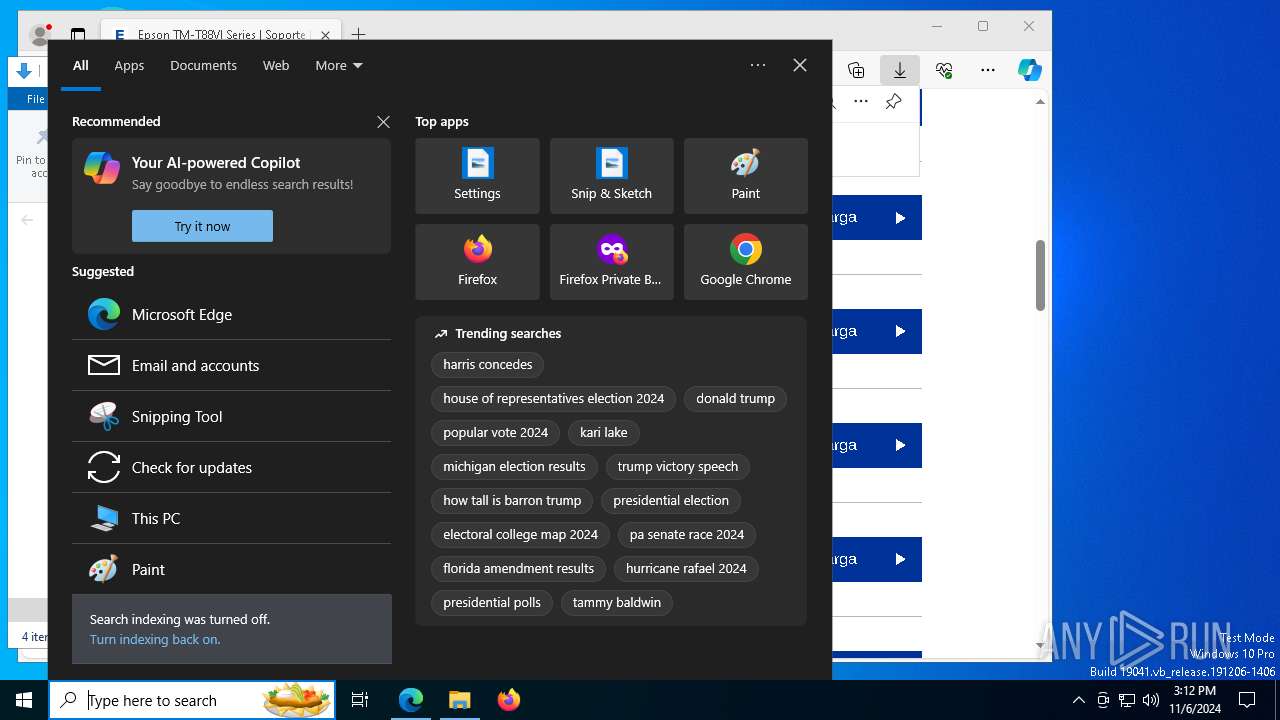Open Email and accounts suggestion
The image size is (1280, 720).
[x=231, y=365]
